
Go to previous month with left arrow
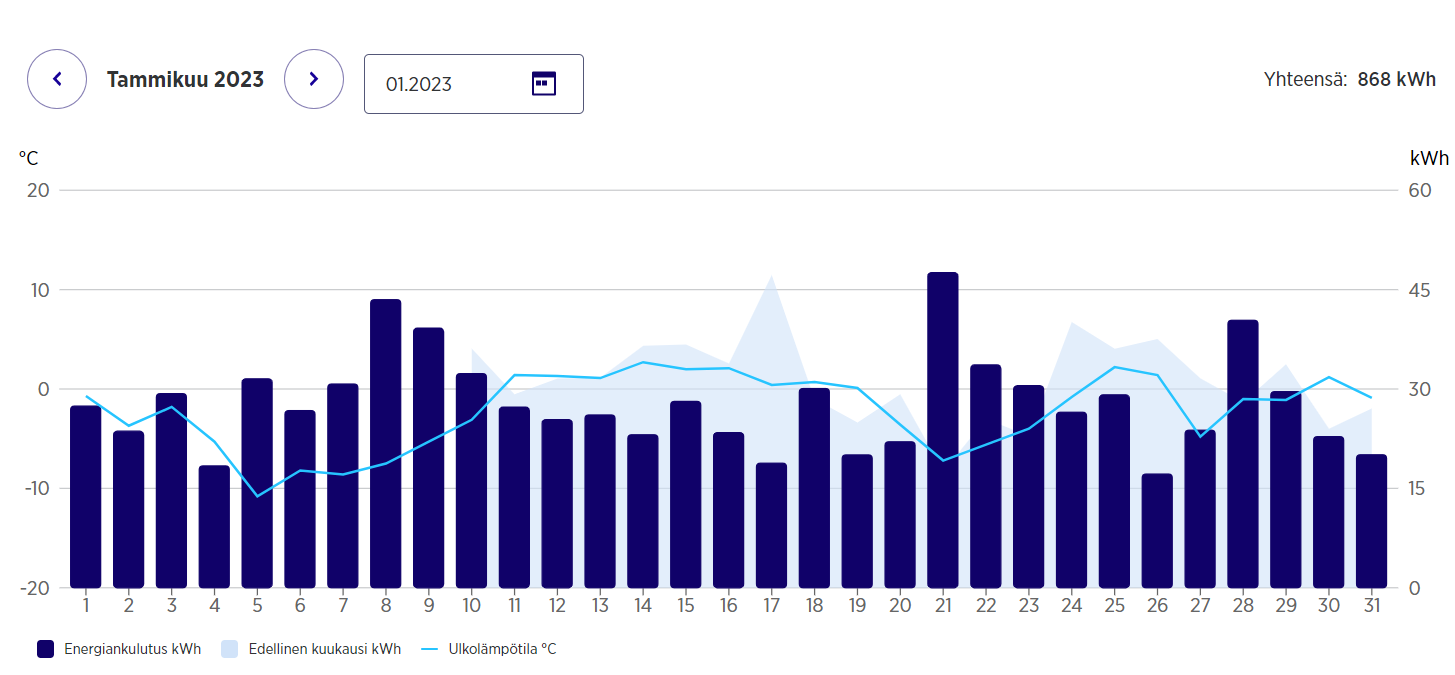click(x=57, y=79)
